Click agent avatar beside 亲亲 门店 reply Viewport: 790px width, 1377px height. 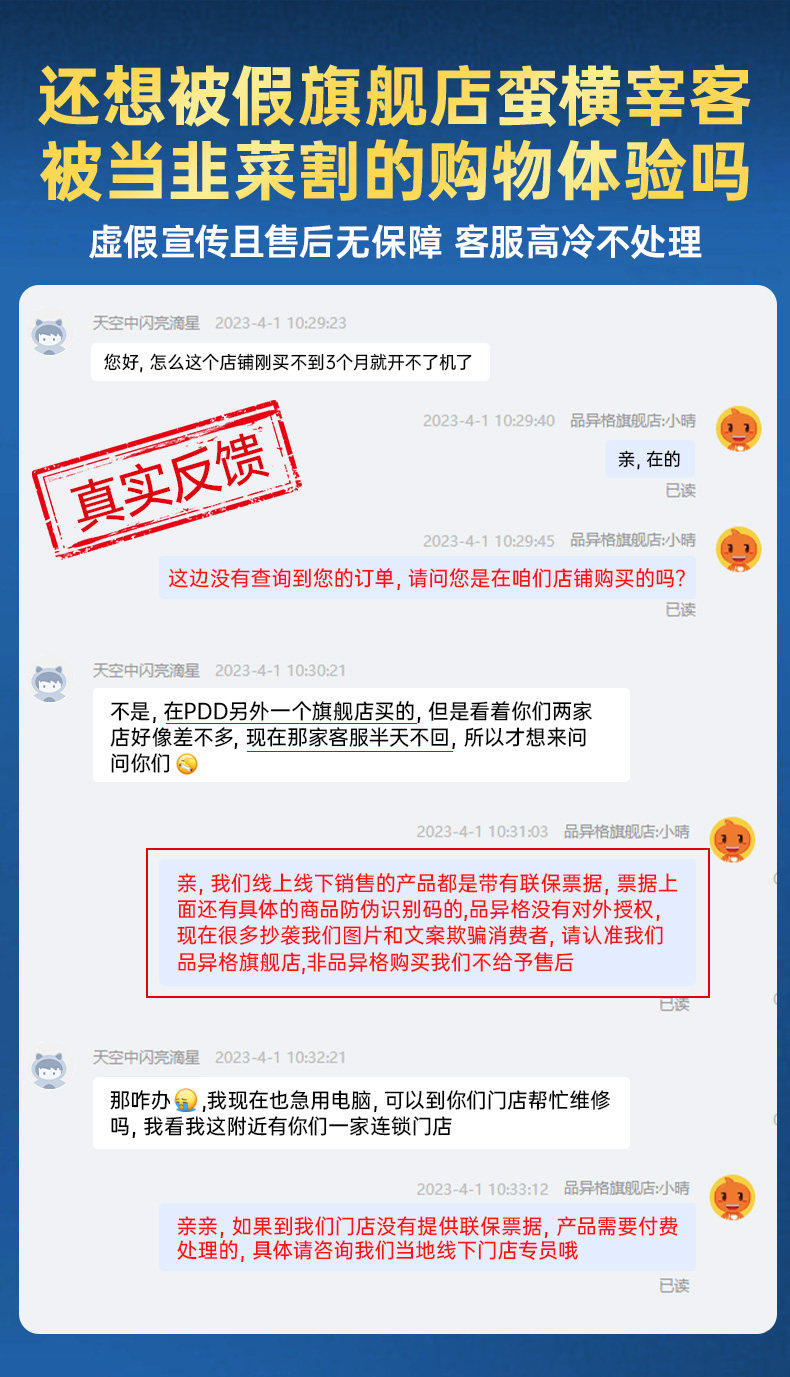coord(732,1197)
